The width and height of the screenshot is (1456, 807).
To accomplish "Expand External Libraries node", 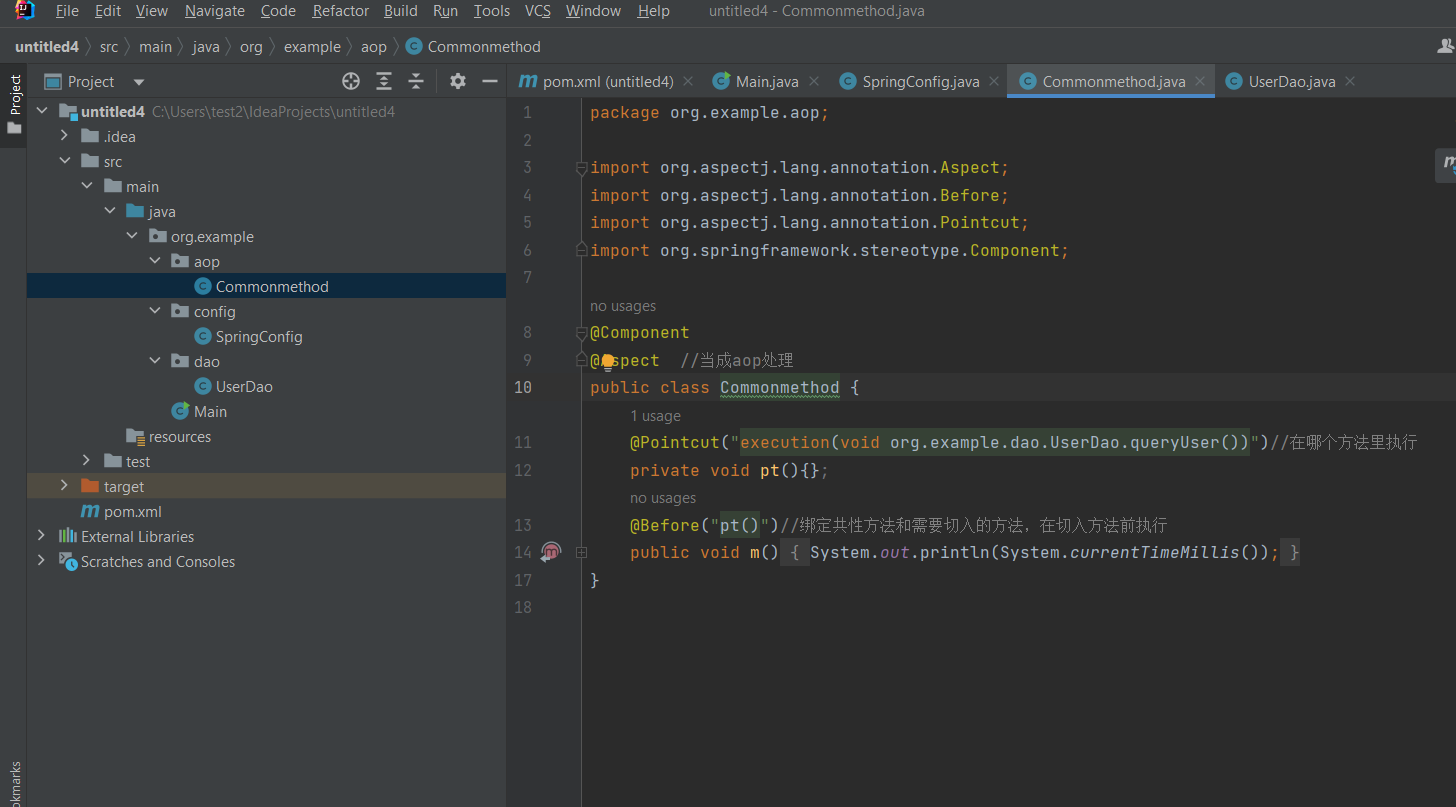I will (x=41, y=536).
